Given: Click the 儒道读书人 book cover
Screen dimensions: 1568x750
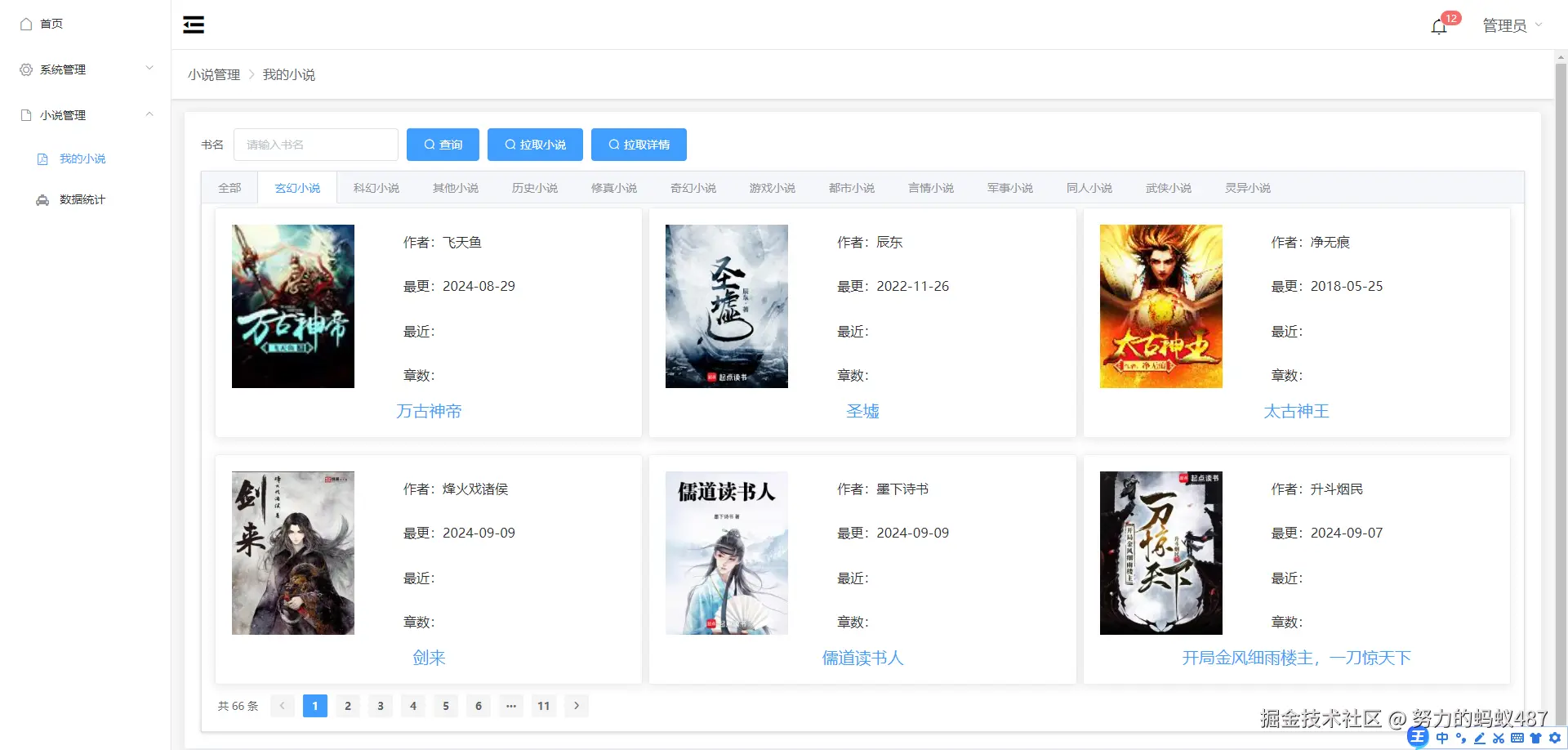Looking at the screenshot, I should coord(727,553).
